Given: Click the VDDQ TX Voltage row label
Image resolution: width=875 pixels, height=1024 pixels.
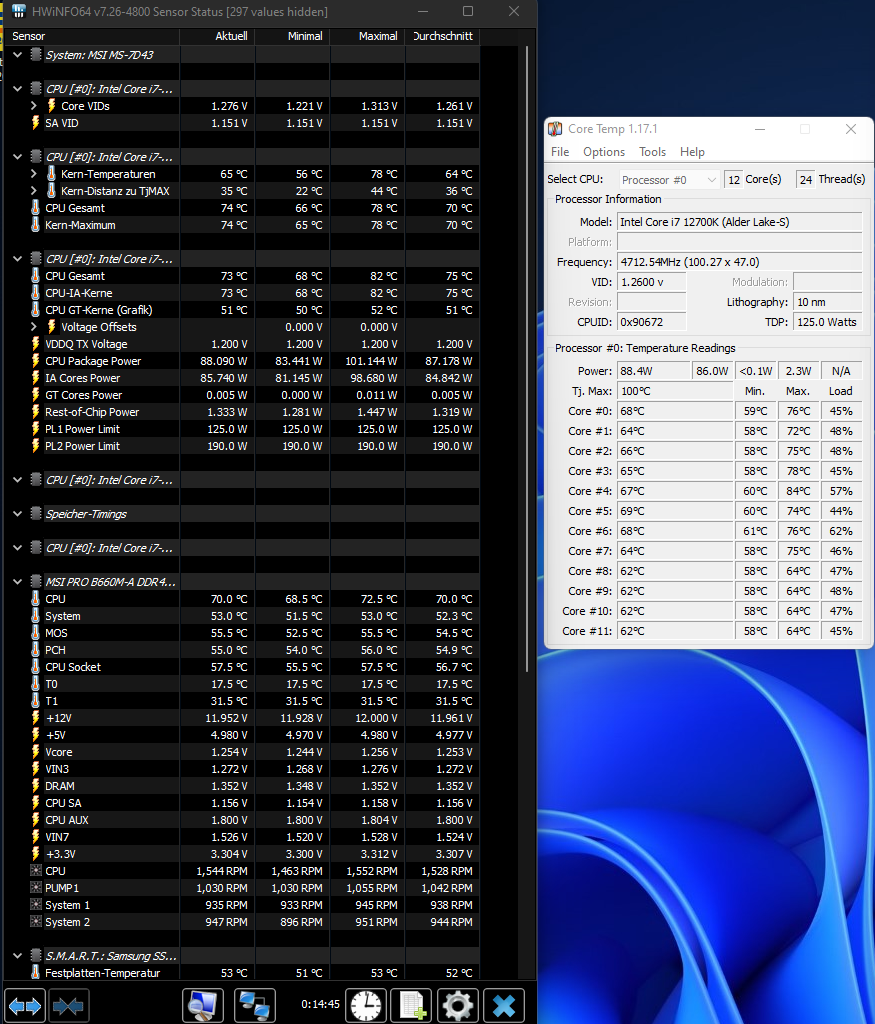Looking at the screenshot, I should click(x=86, y=344).
